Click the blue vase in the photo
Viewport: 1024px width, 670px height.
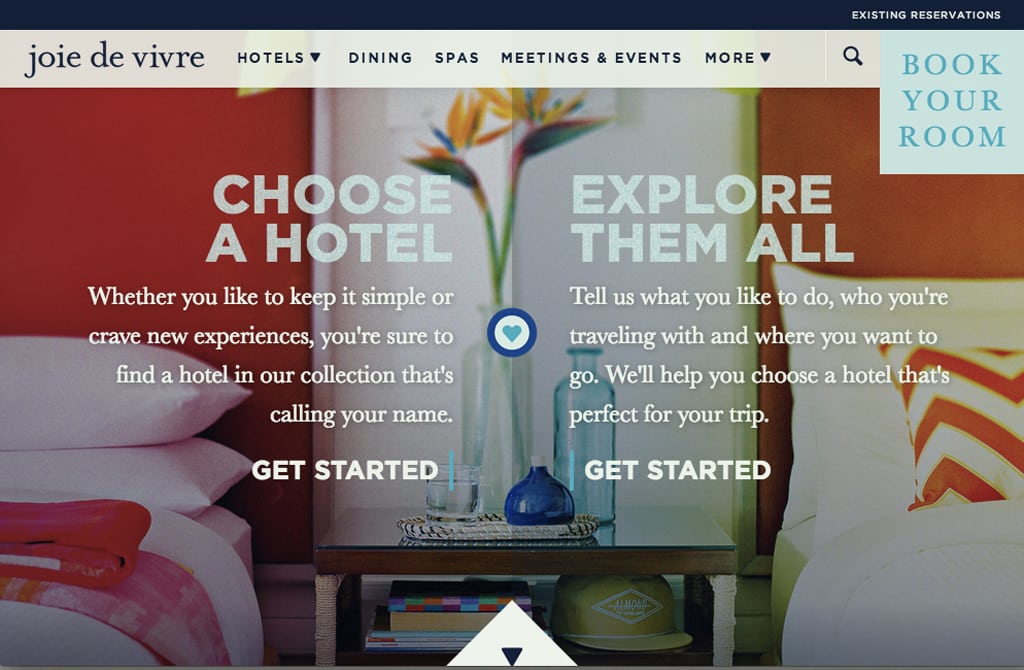pyautogui.click(x=539, y=493)
